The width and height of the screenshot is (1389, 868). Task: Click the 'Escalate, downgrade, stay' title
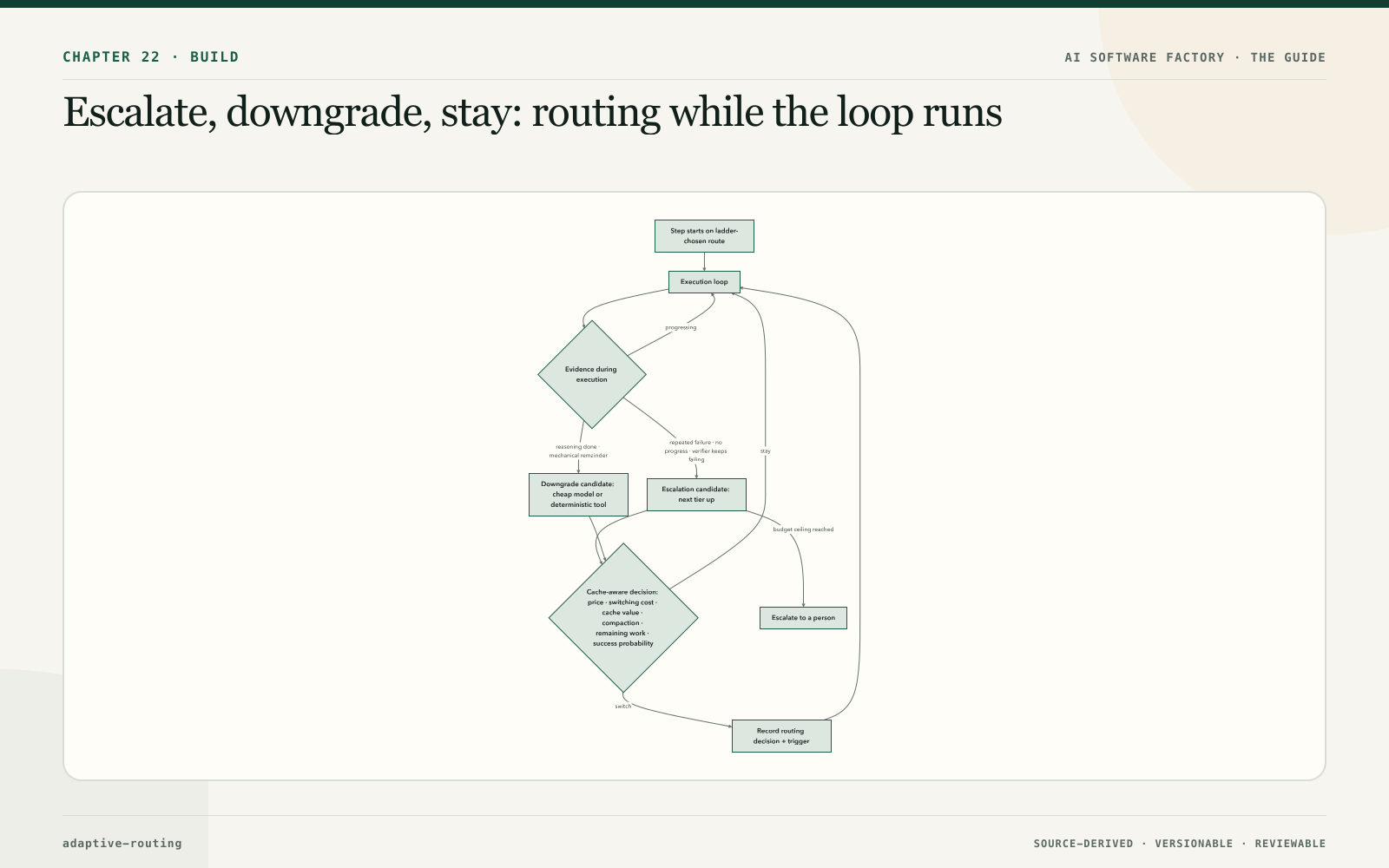pos(533,113)
